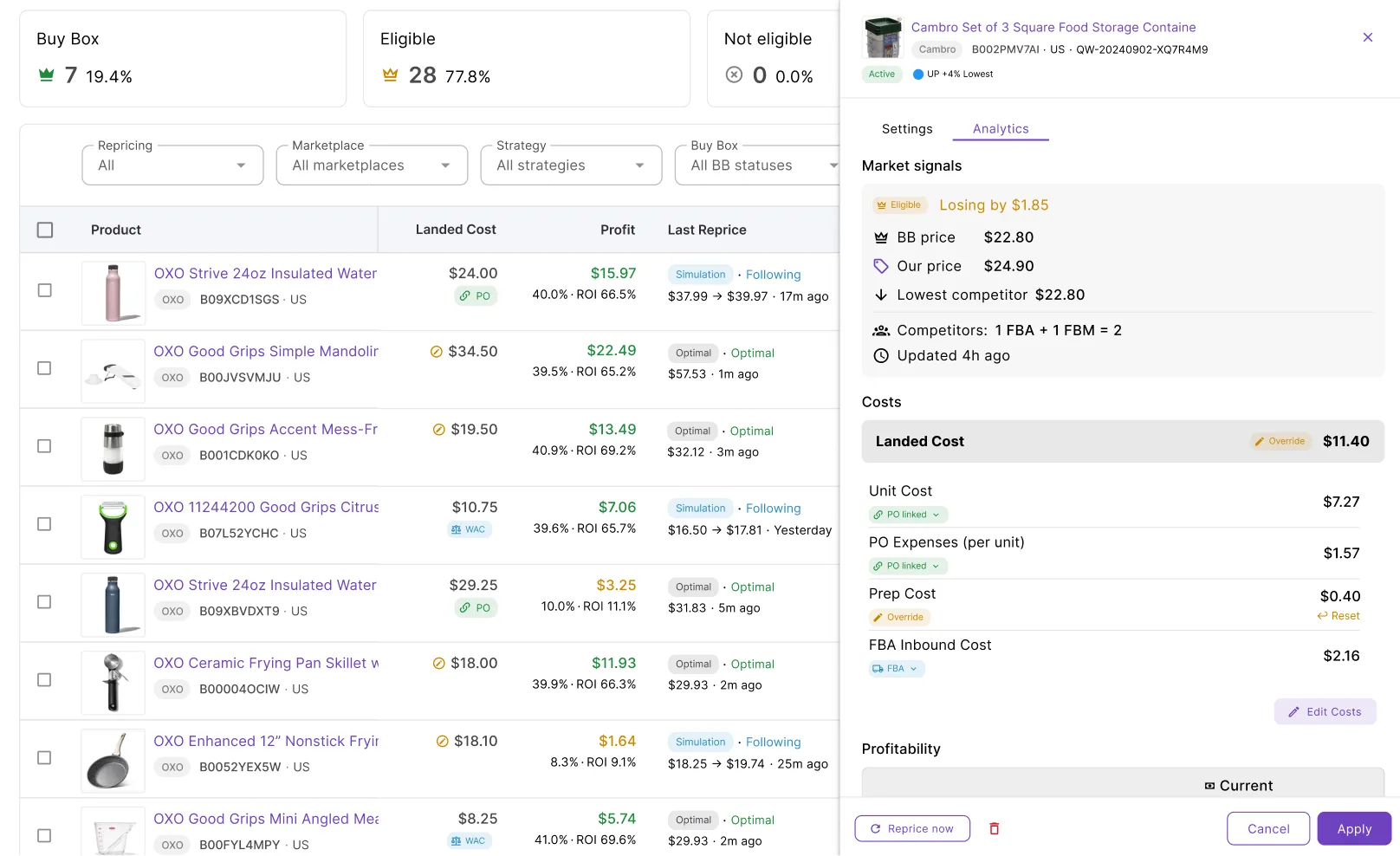Click the override icon beside $18.00

pyautogui.click(x=439, y=664)
